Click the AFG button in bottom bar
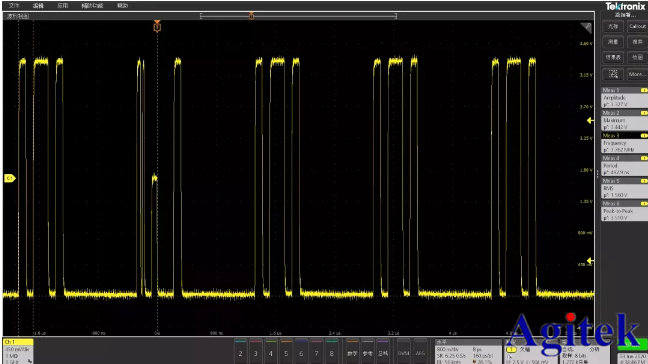Screen dimensions: 648x364 coord(420,352)
